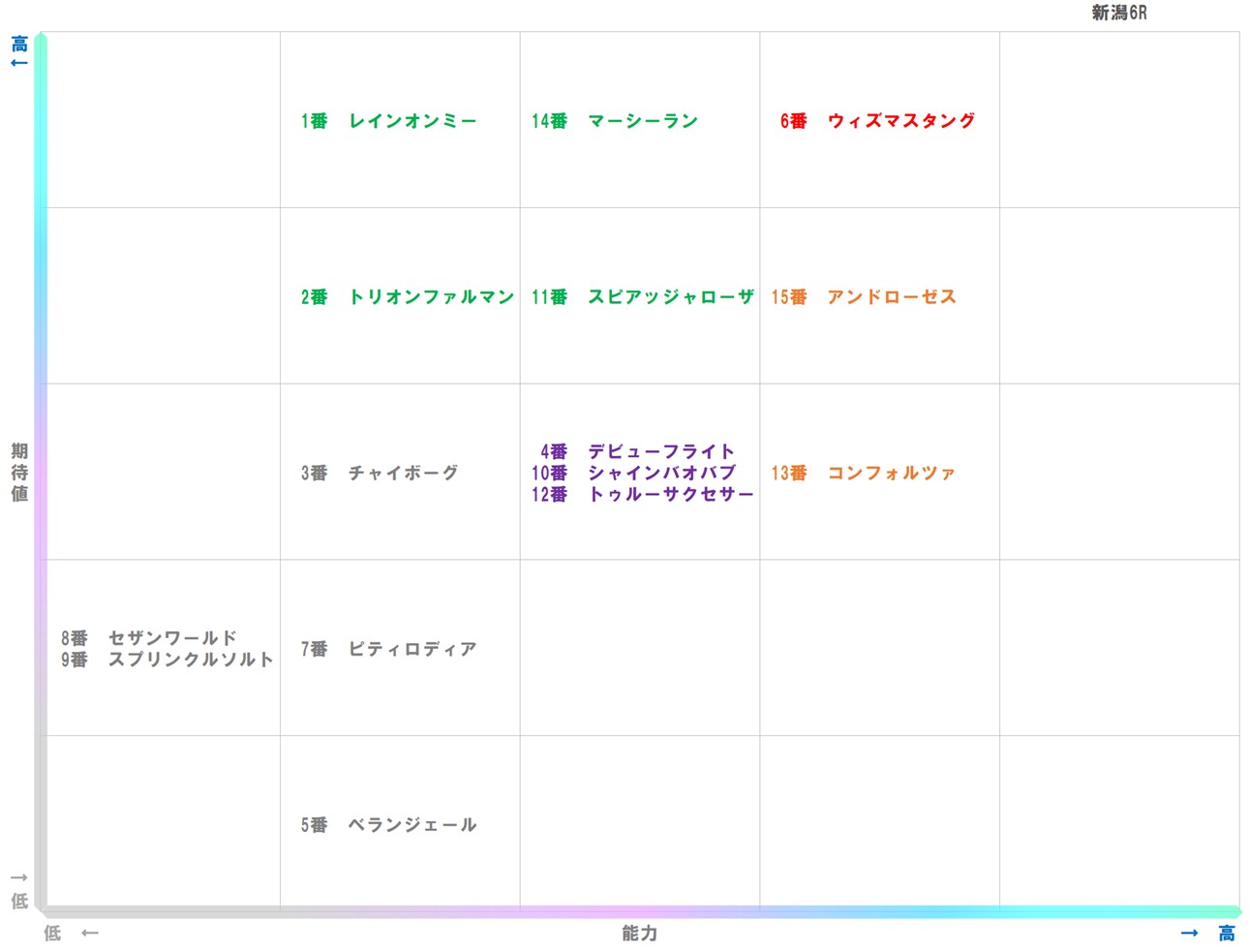This screenshot has height=952, width=1250.
Task: Select the 14番 マーシーラン entry
Action: [614, 121]
